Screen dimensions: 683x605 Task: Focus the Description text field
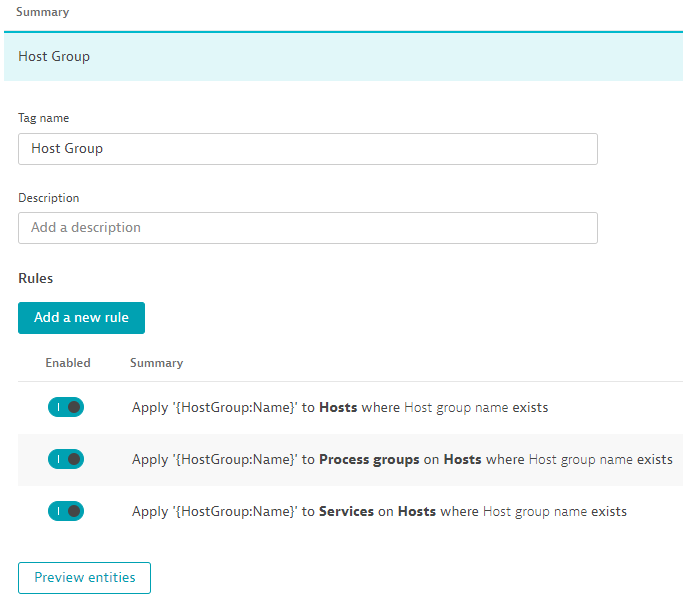tap(308, 228)
